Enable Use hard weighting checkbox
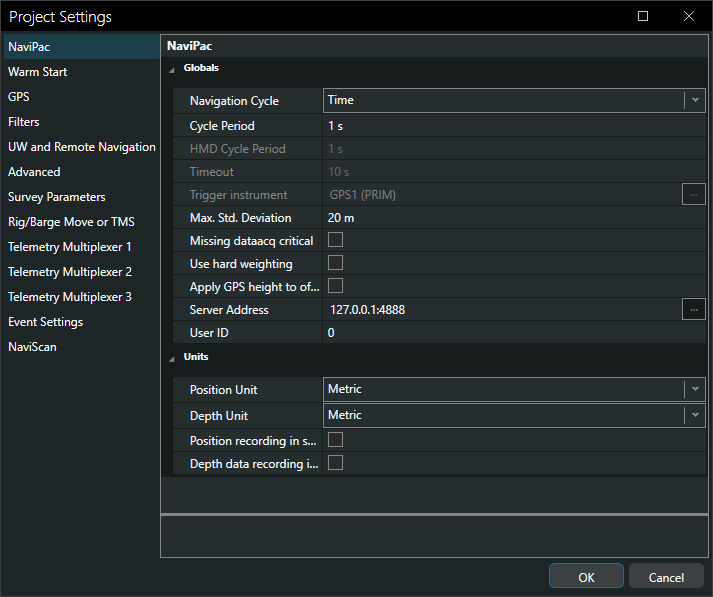Screen dimensions: 713x597 tap(336, 263)
